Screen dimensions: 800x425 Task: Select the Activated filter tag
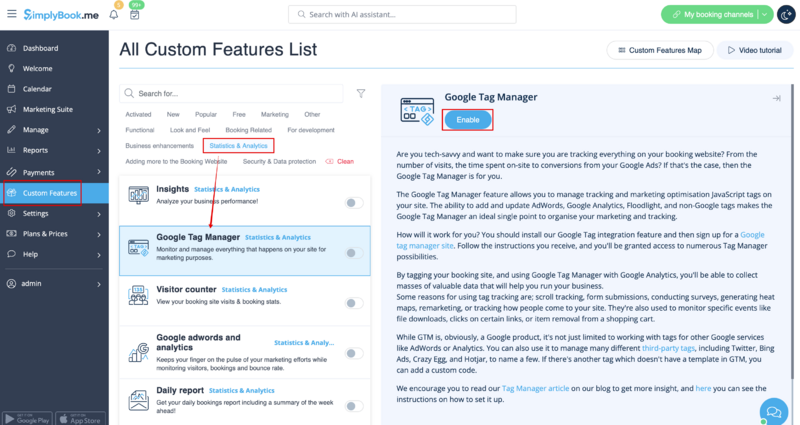[138, 114]
